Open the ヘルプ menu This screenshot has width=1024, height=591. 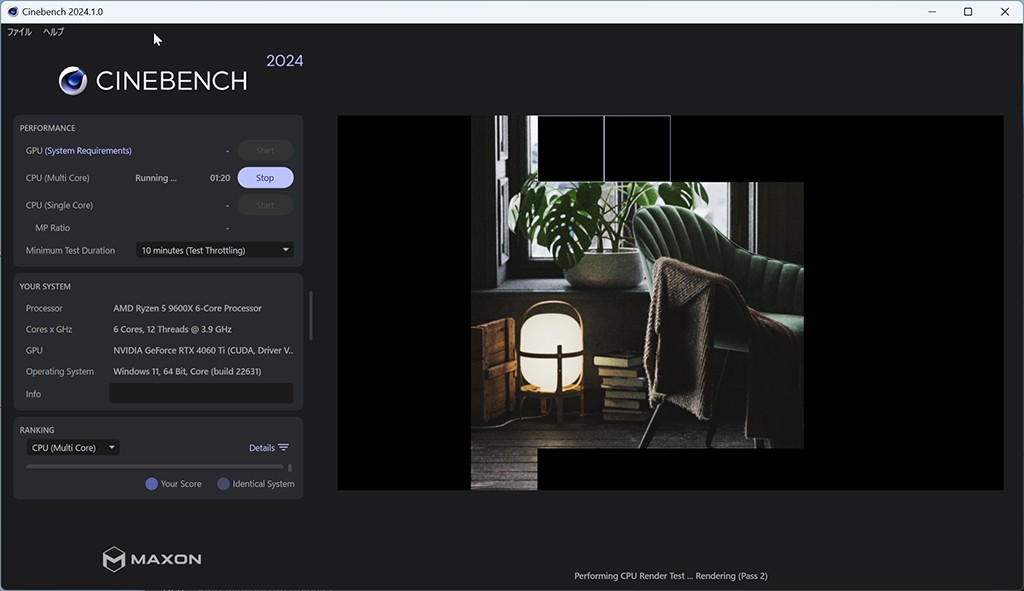coord(54,31)
